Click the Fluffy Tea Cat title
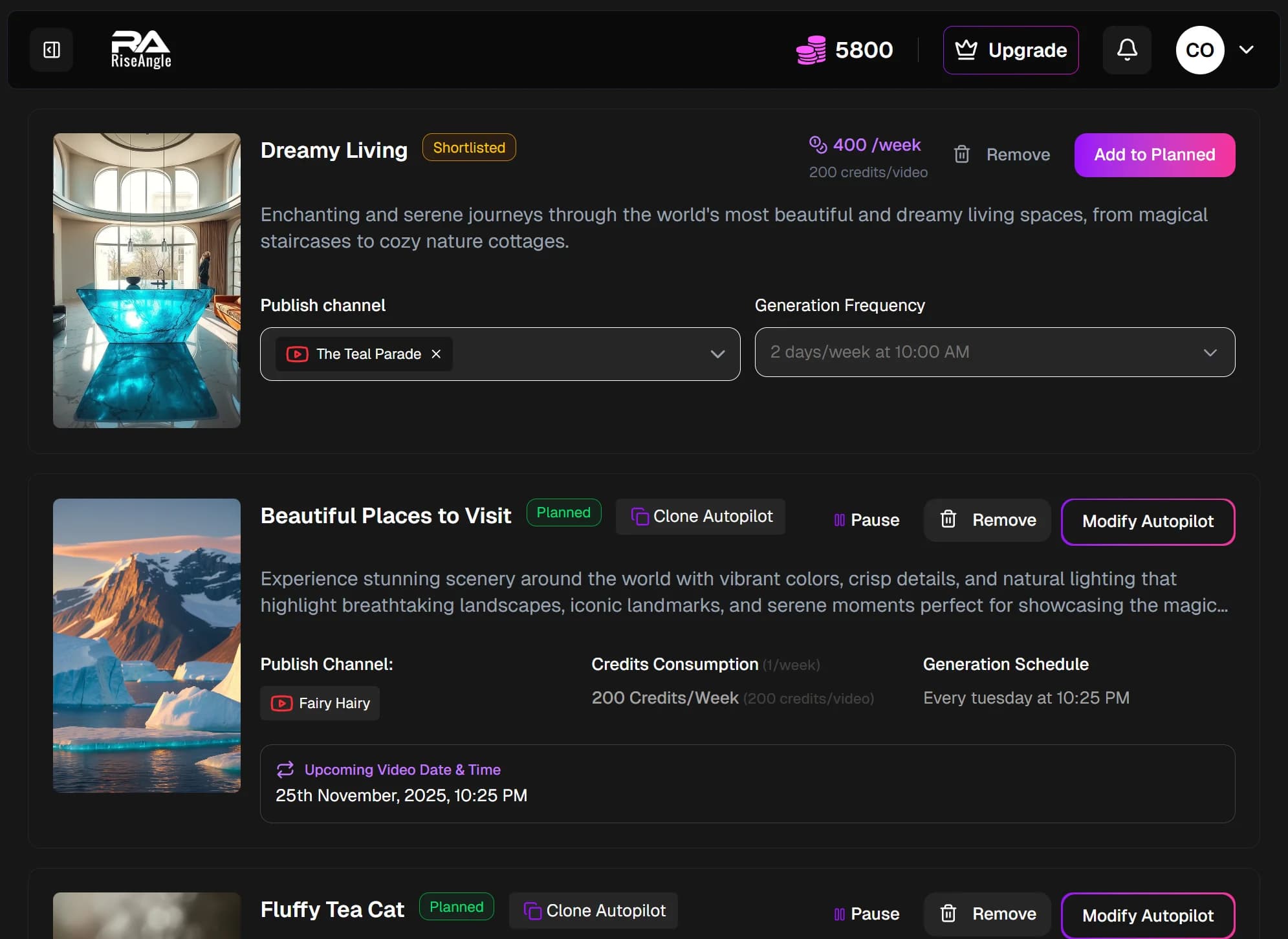The height and width of the screenshot is (939, 1288). click(x=333, y=910)
